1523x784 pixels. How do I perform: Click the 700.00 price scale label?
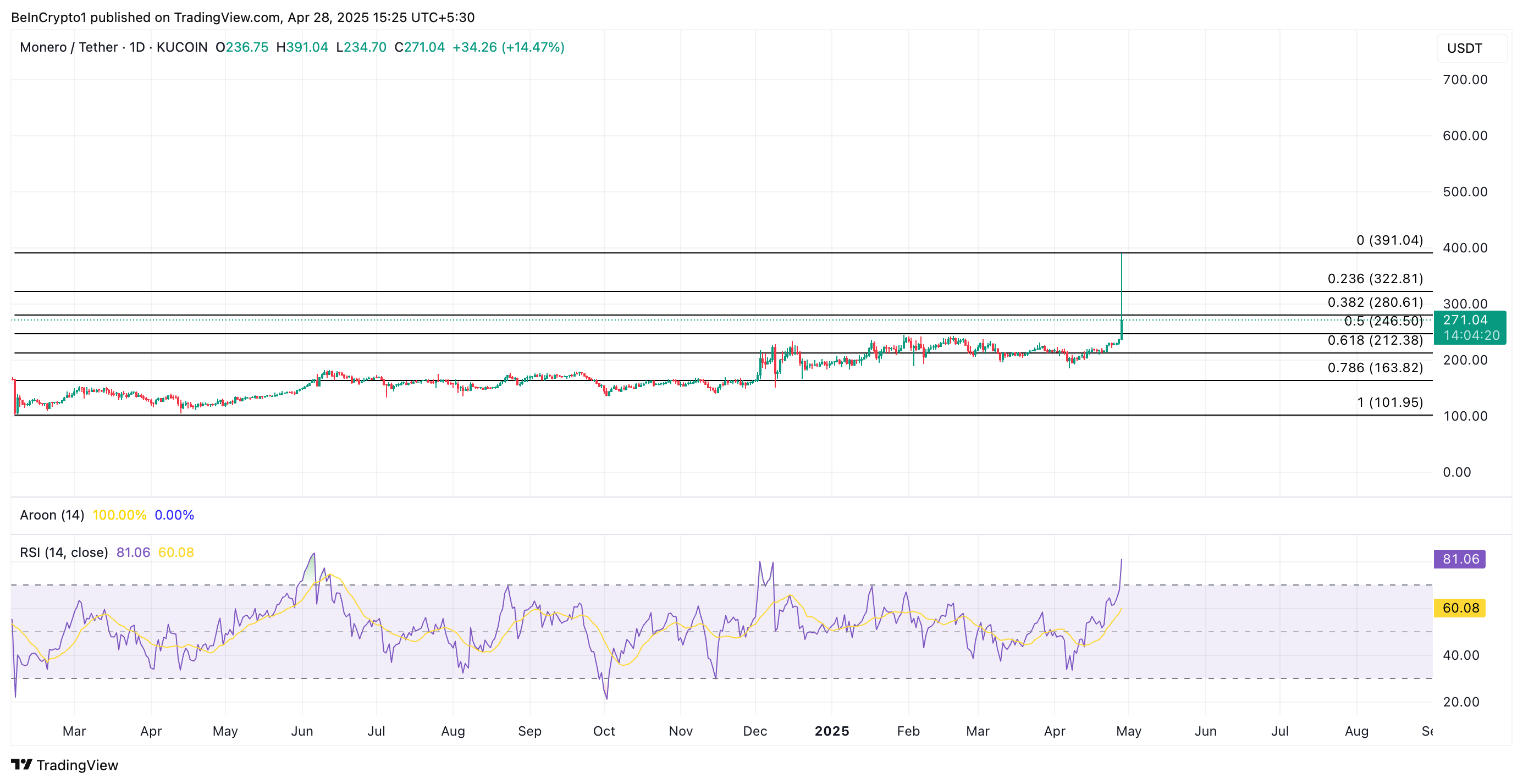point(1465,80)
